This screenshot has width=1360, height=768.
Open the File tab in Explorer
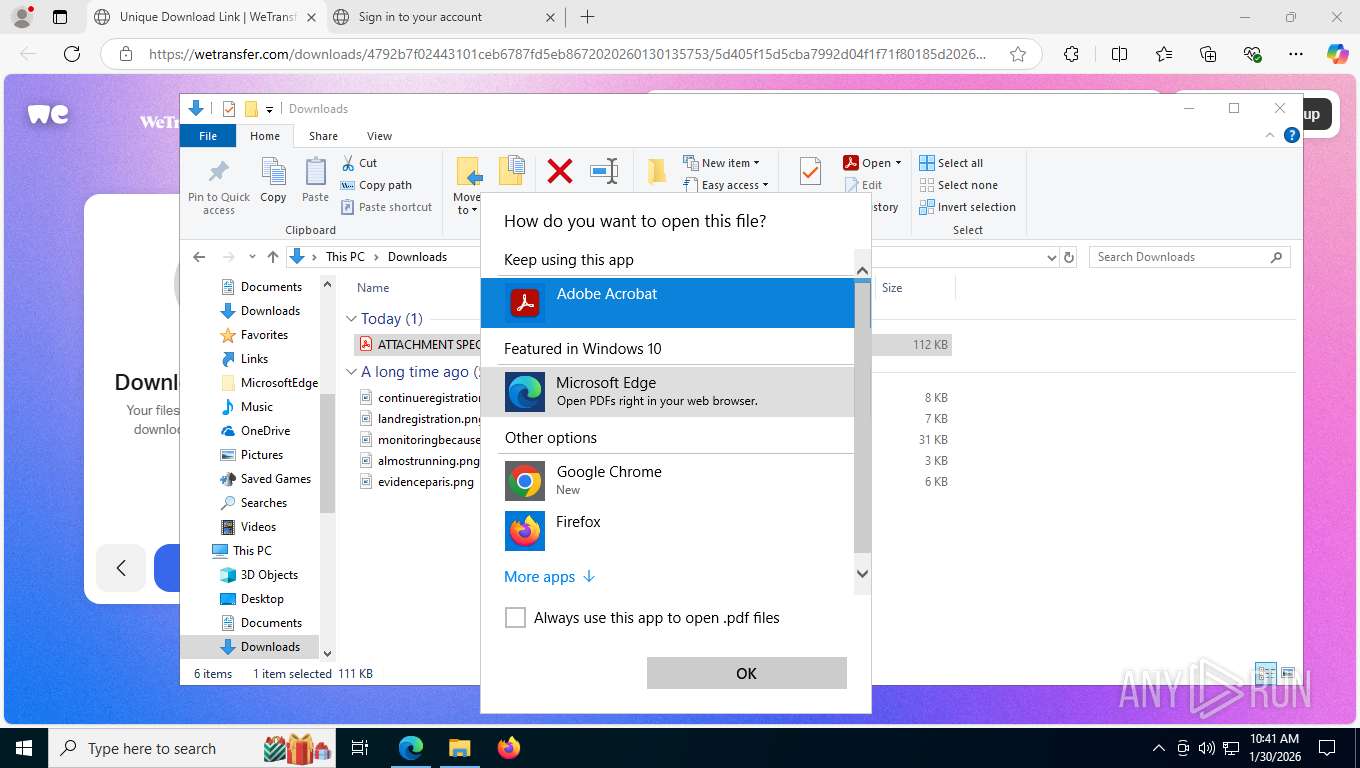208,136
